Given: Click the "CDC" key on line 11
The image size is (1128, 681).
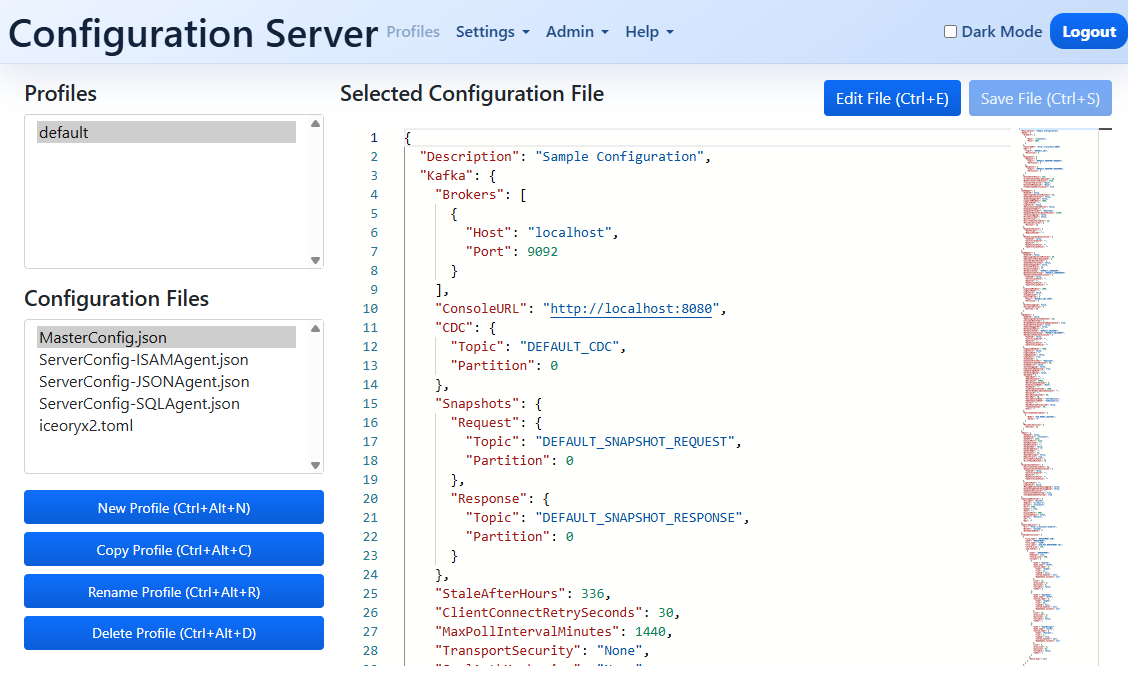Looking at the screenshot, I should tap(454, 327).
